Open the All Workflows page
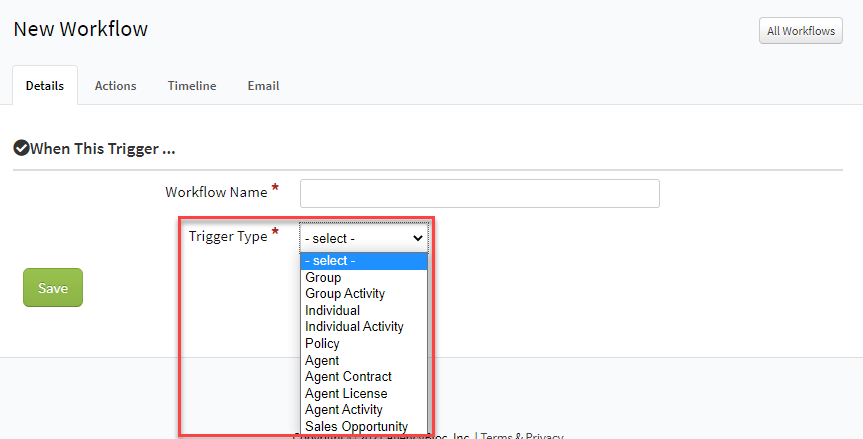This screenshot has height=439, width=863. coord(800,31)
